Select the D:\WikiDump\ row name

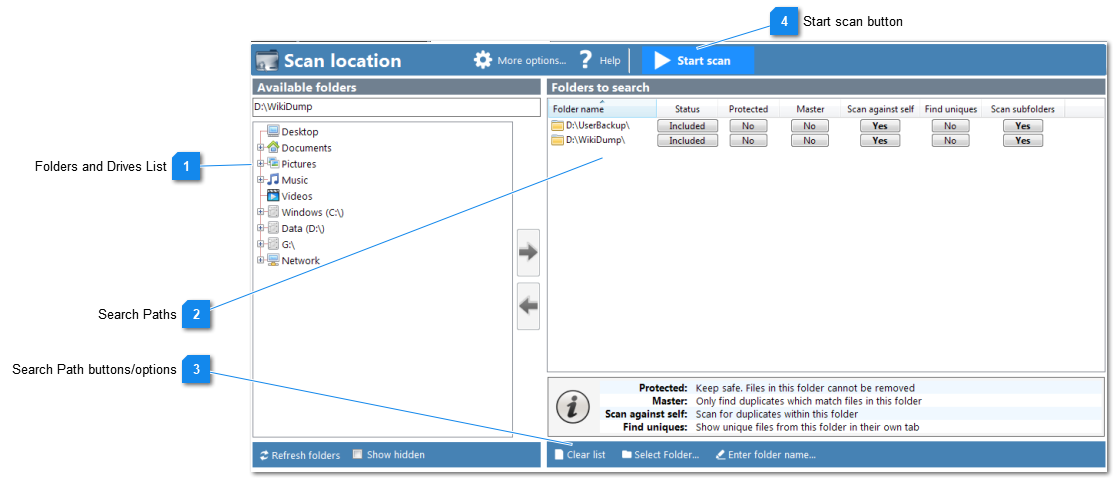[x=595, y=140]
